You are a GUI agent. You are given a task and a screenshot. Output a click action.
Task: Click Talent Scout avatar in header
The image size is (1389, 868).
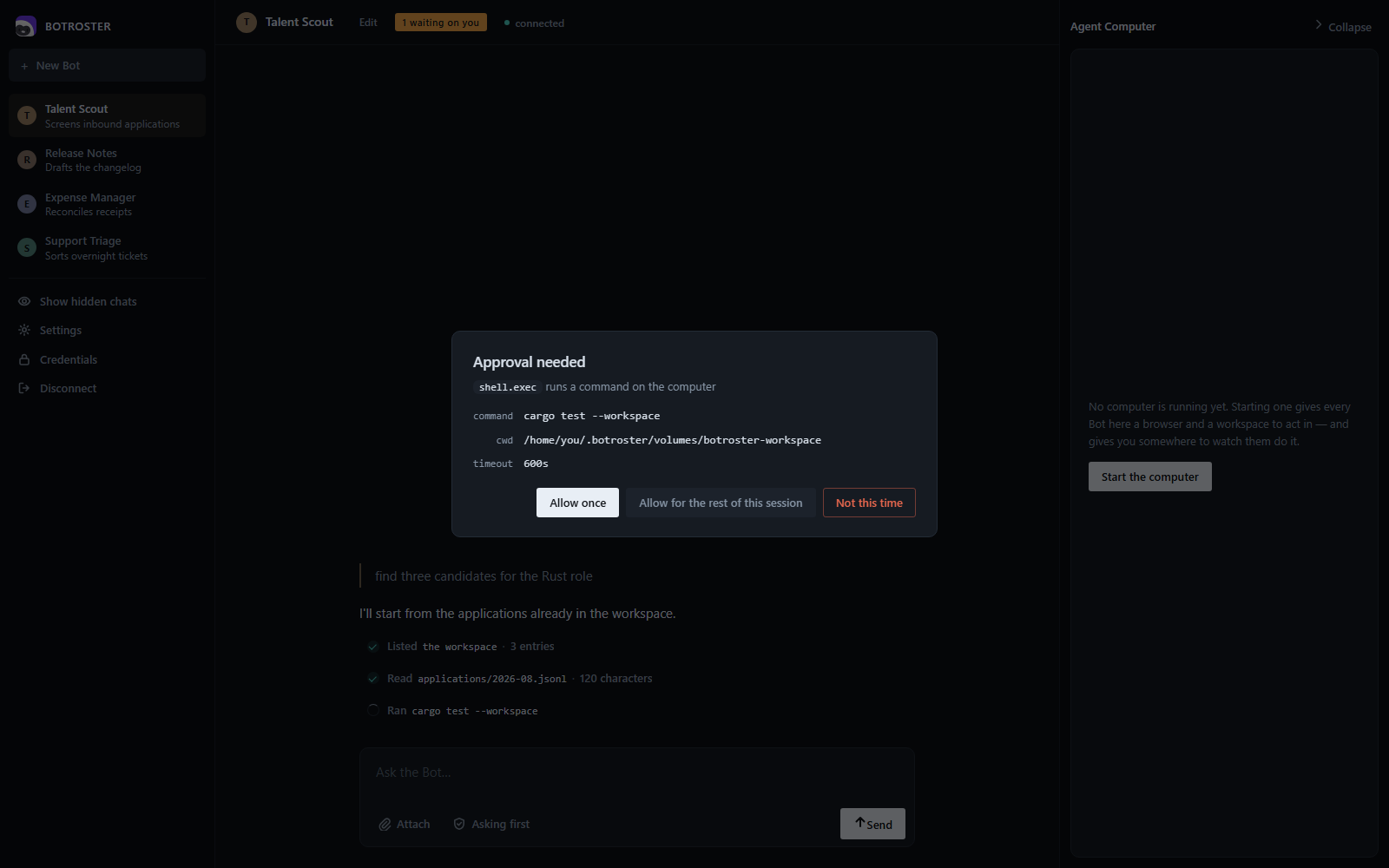tap(247, 23)
